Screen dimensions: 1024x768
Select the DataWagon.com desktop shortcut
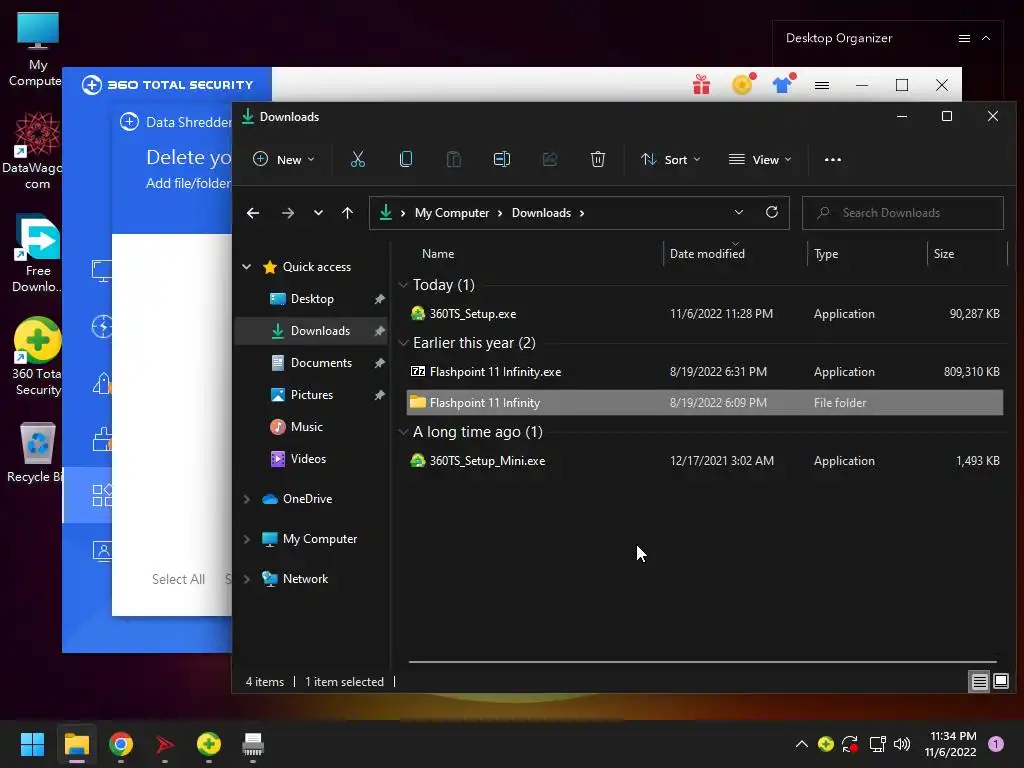[36, 151]
